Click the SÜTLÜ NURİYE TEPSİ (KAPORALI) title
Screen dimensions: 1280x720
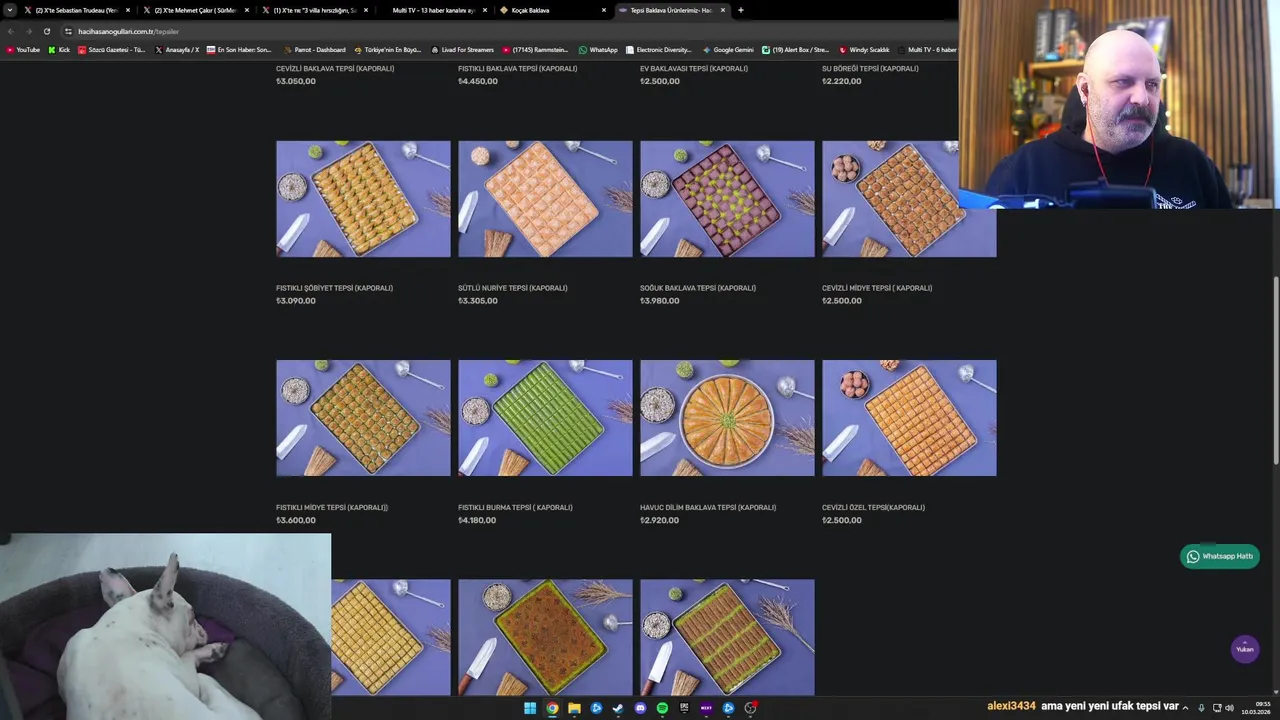click(x=512, y=288)
